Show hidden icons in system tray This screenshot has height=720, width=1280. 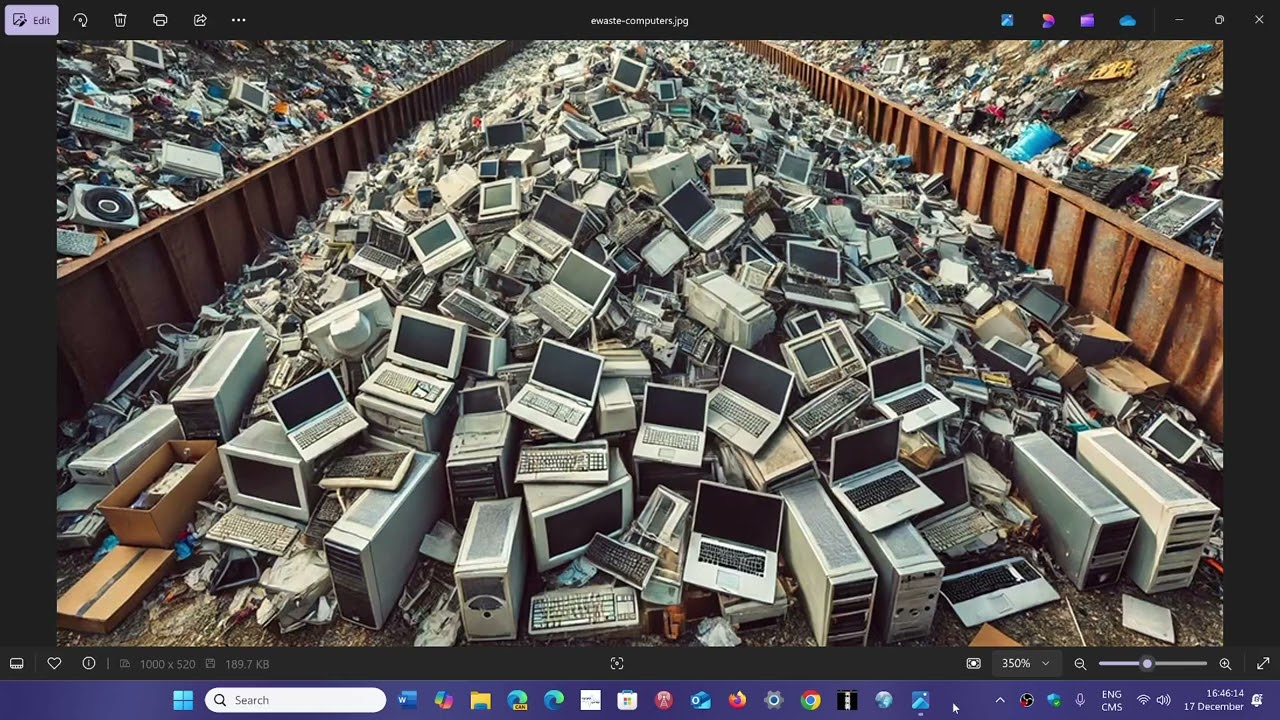coord(999,700)
